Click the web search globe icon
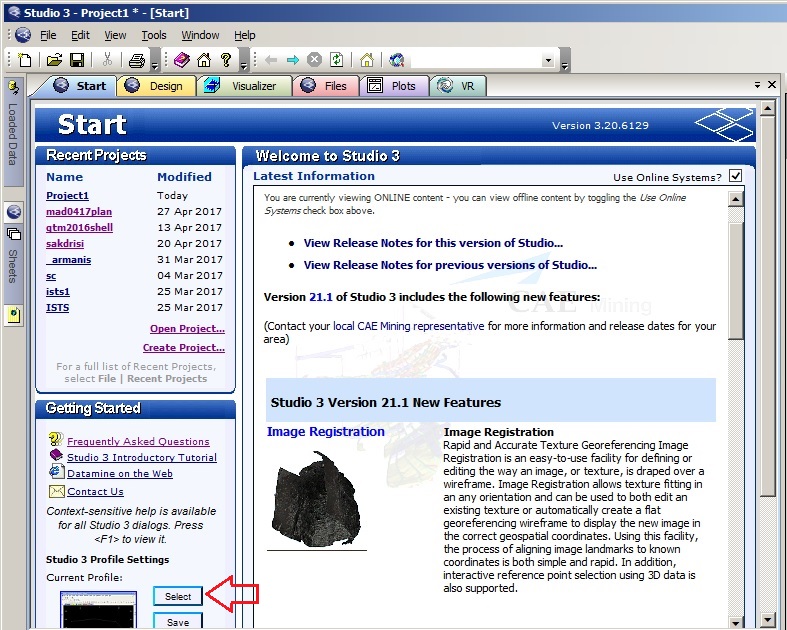 [397, 60]
